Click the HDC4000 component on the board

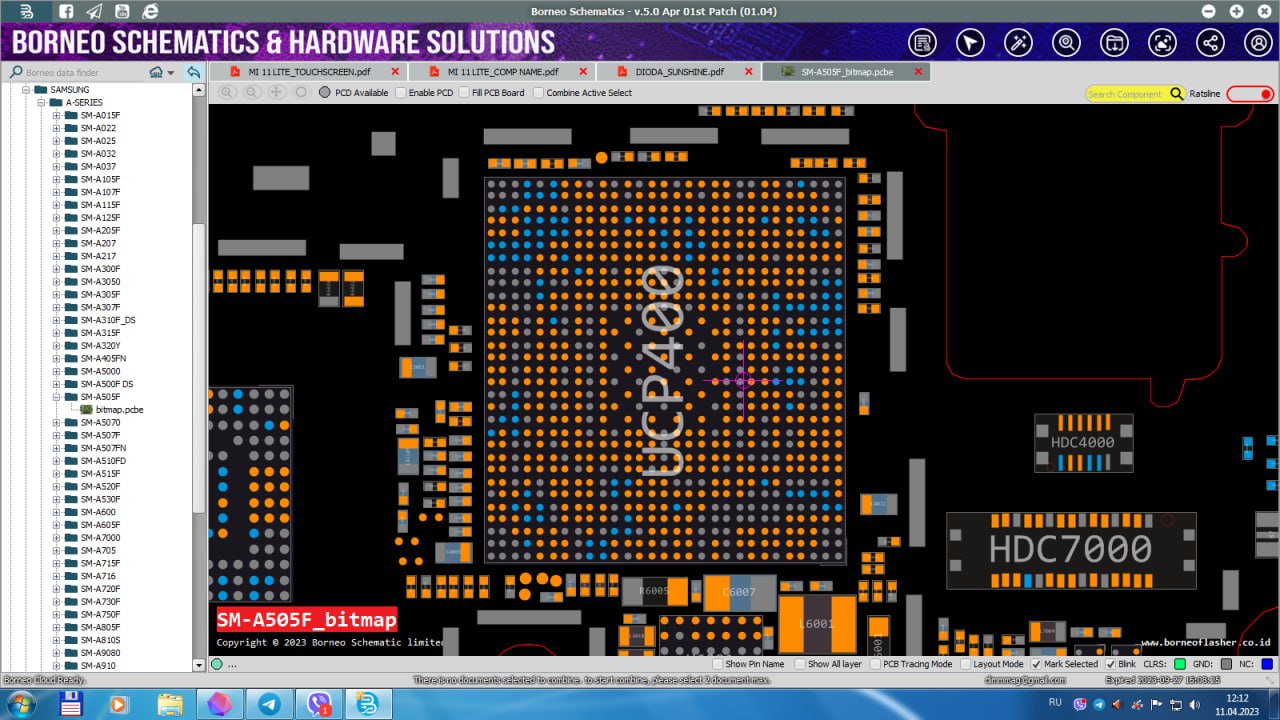(1083, 443)
